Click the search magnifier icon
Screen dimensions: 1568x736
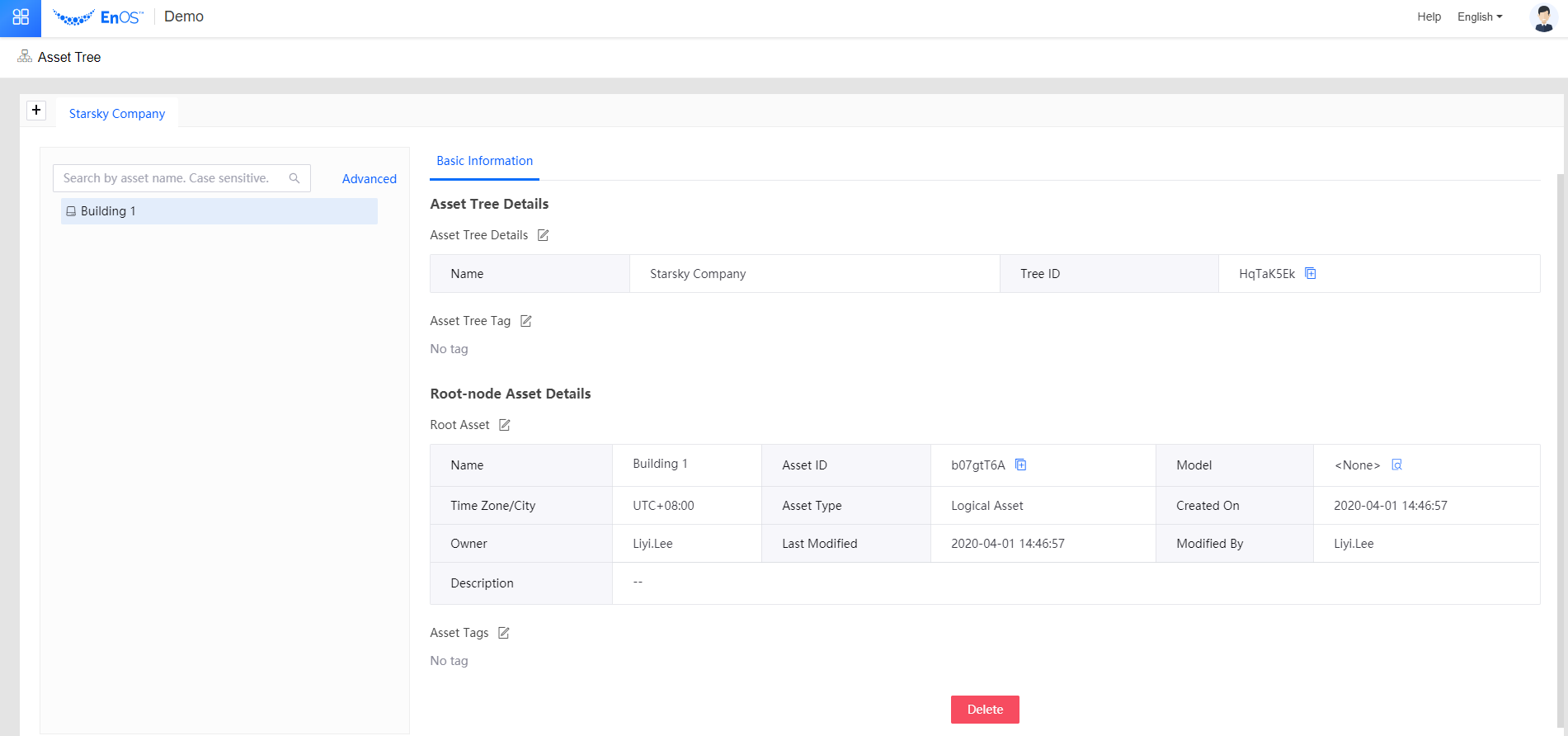tap(294, 178)
